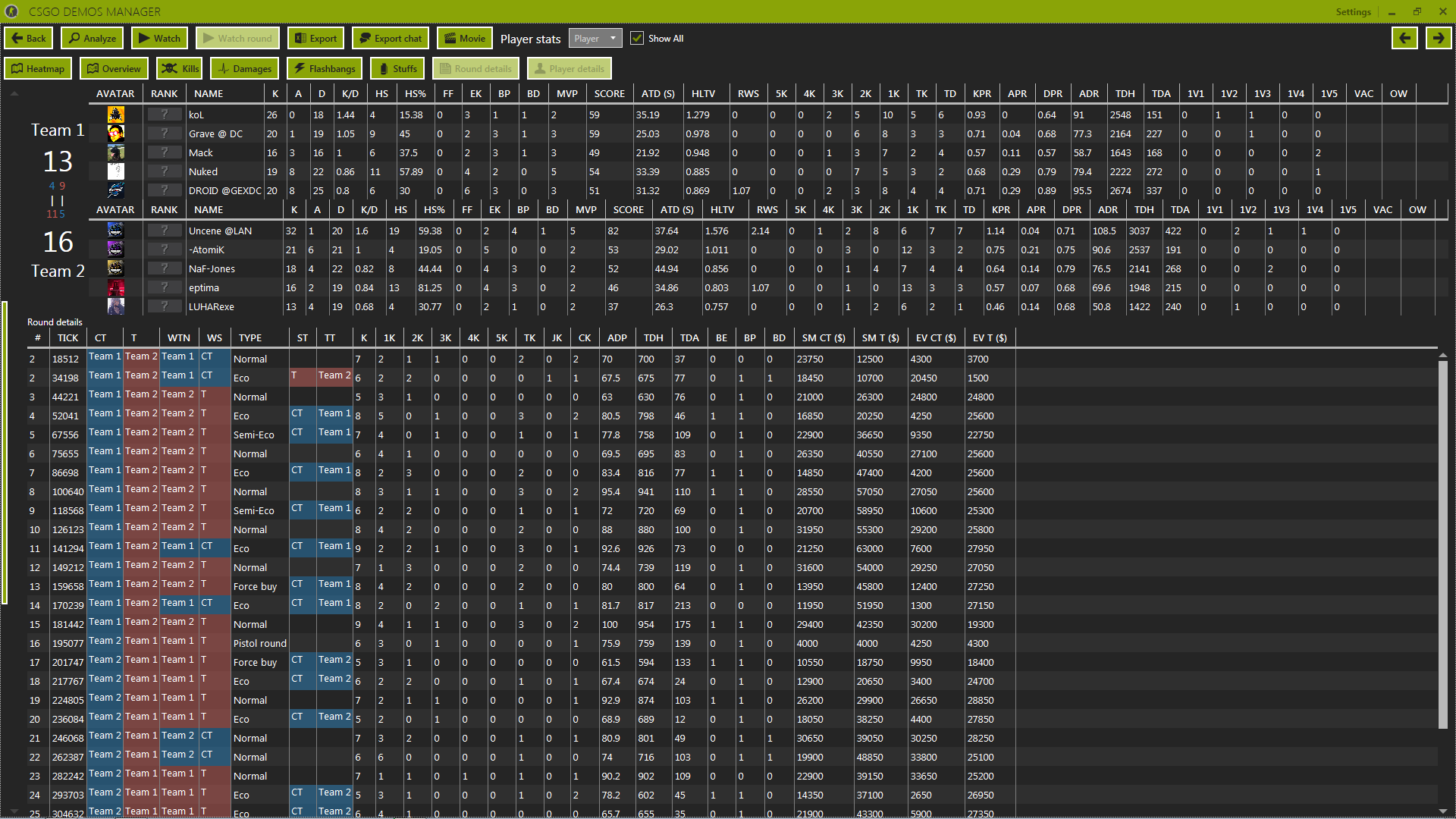Screen dimensions: 1456x819
Task: Select Nuked's avatar image
Action: pyautogui.click(x=115, y=171)
